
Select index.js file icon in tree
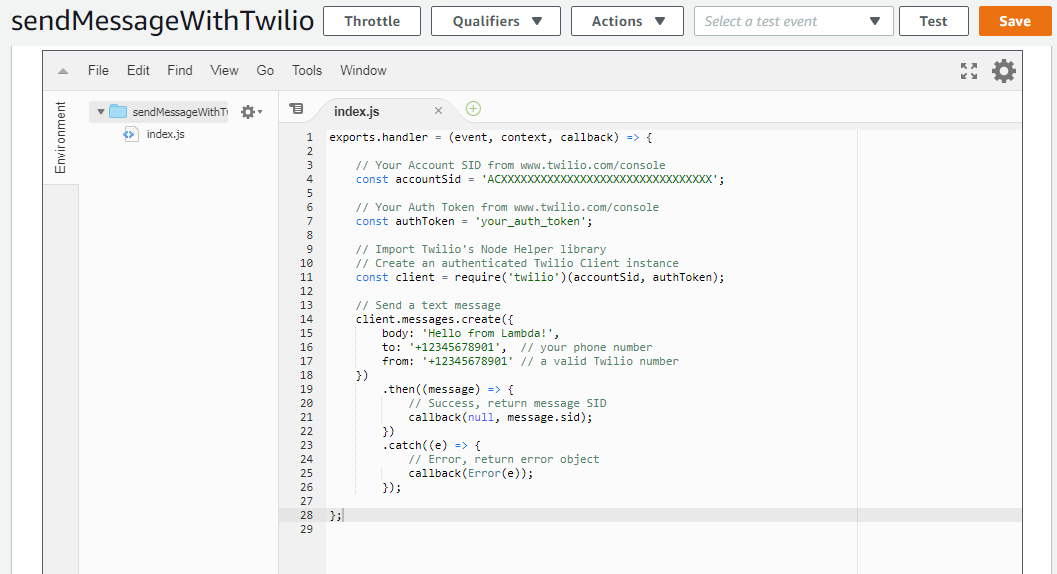tap(129, 134)
